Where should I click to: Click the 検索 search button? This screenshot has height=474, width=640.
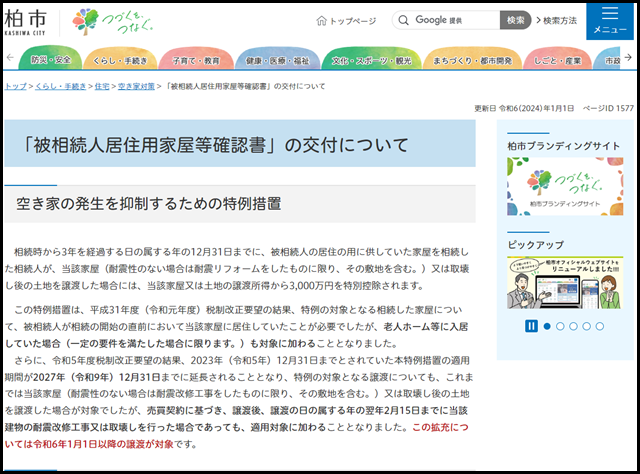pyautogui.click(x=516, y=20)
